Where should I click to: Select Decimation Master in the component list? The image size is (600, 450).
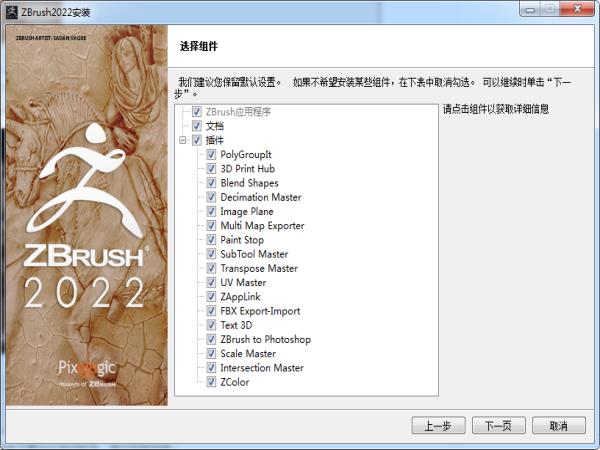[260, 197]
